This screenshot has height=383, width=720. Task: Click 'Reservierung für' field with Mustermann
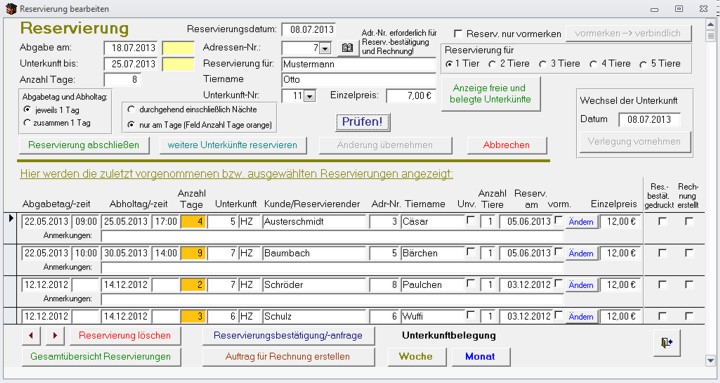(359, 64)
